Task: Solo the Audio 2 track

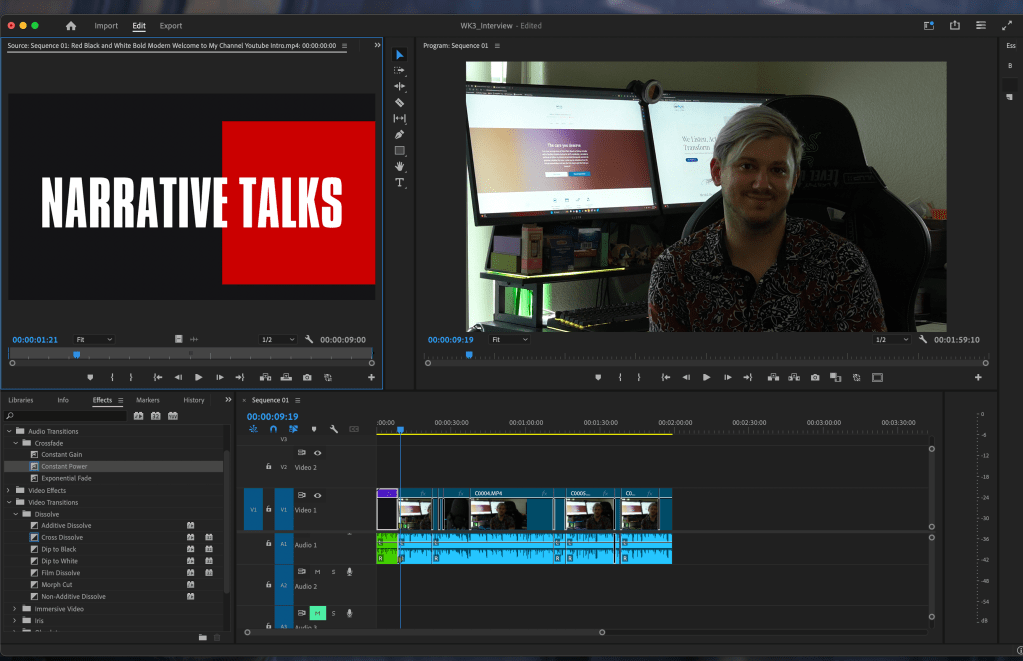Action: click(x=333, y=572)
